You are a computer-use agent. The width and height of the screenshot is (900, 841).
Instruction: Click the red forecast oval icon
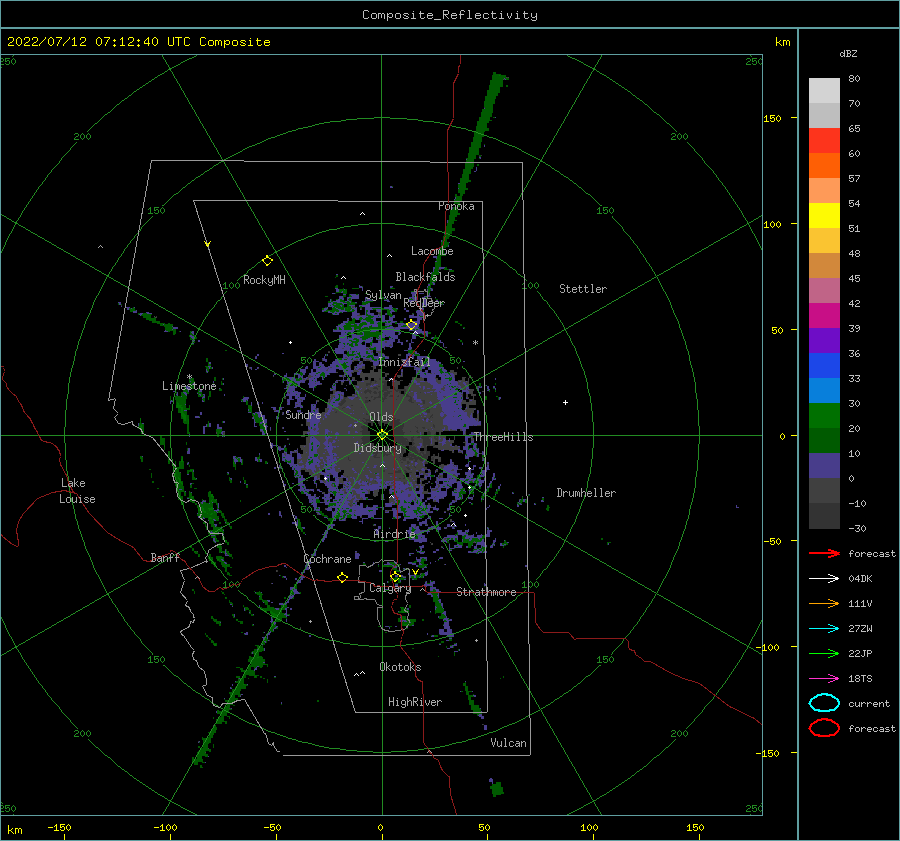[x=824, y=728]
